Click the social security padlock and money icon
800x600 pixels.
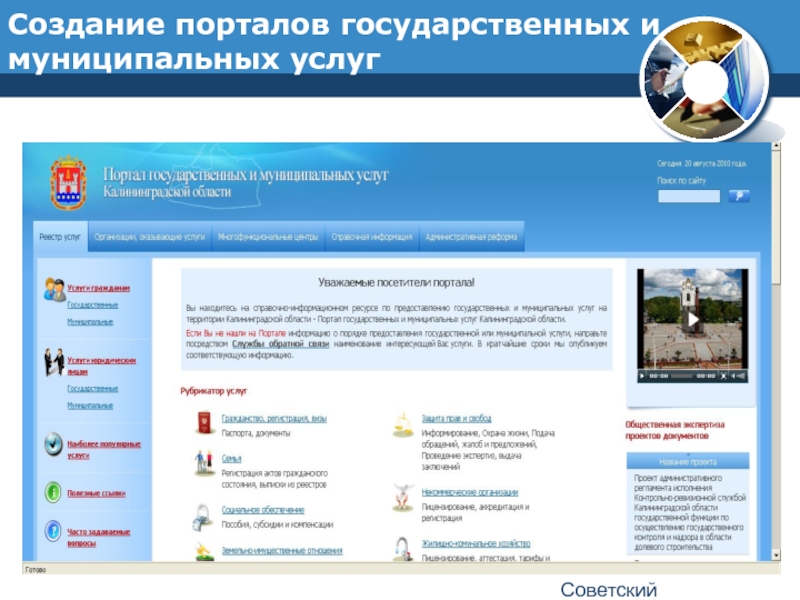pyautogui.click(x=204, y=516)
